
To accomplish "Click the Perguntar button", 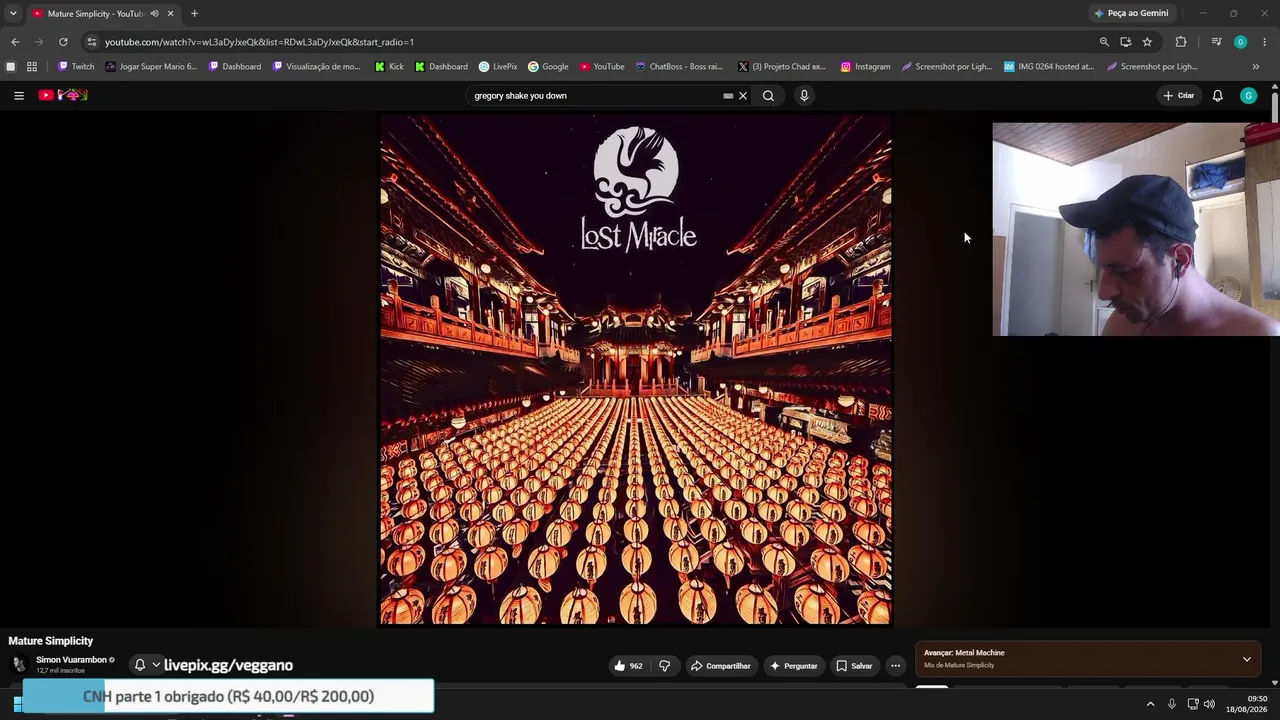I will coord(793,665).
